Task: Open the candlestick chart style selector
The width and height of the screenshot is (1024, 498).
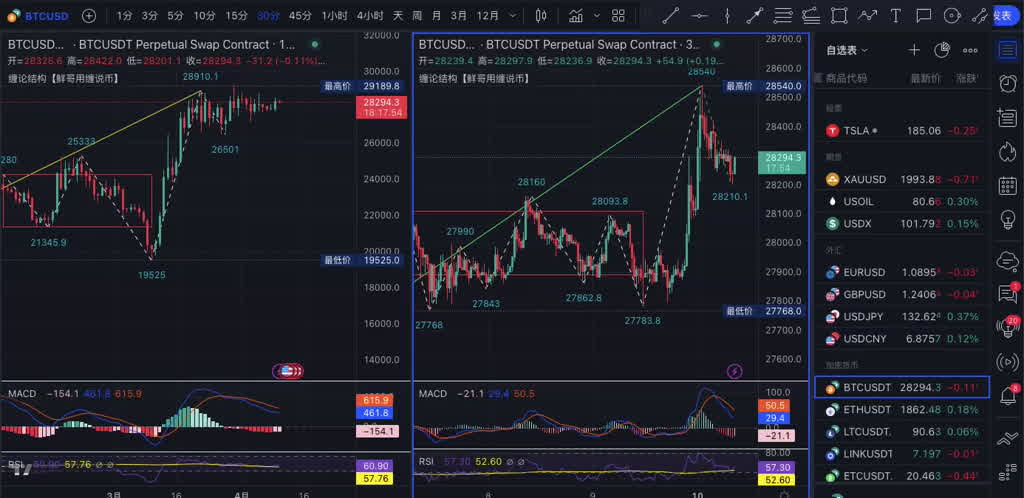Action: [541, 16]
